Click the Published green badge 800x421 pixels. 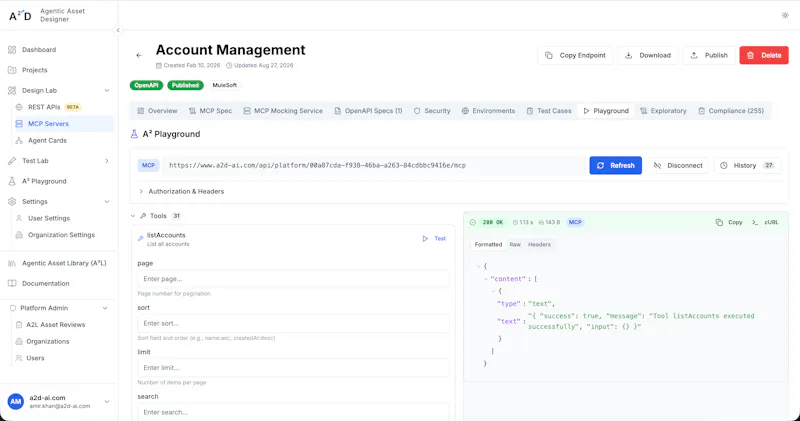tap(185, 85)
